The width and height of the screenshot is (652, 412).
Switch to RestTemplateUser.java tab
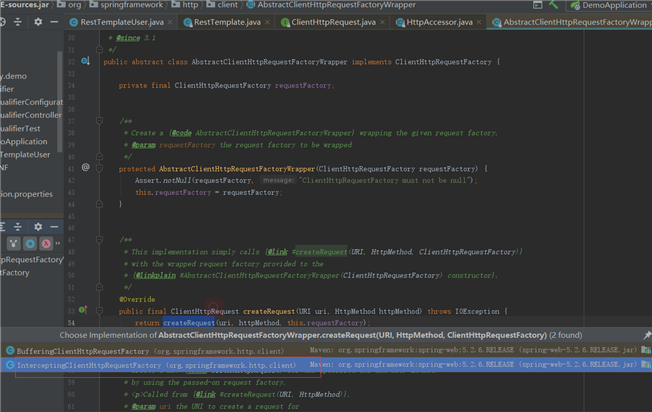coord(121,22)
